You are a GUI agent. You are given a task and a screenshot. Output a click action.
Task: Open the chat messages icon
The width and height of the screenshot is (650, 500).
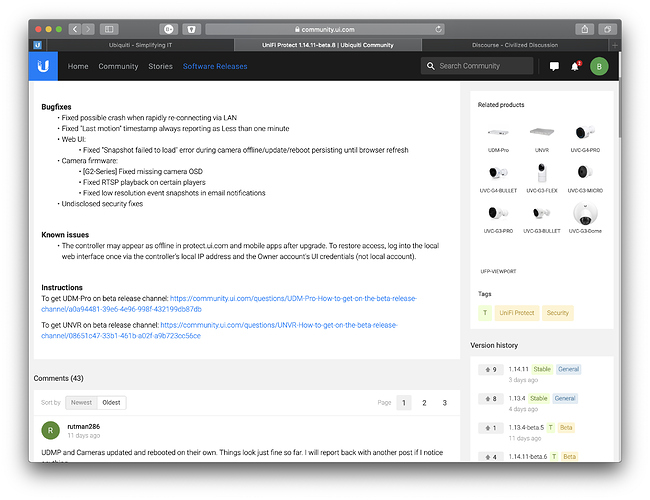[554, 66]
